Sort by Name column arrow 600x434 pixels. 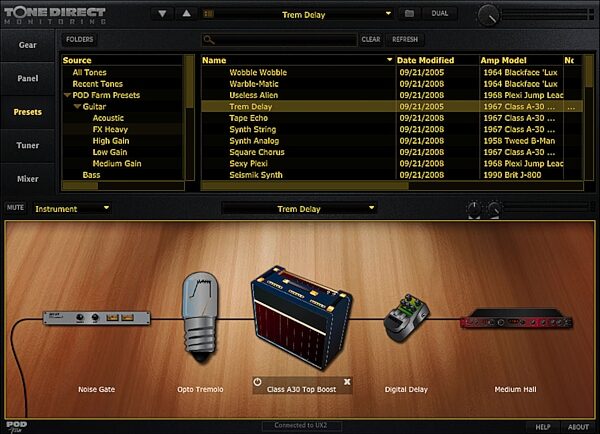coord(389,60)
